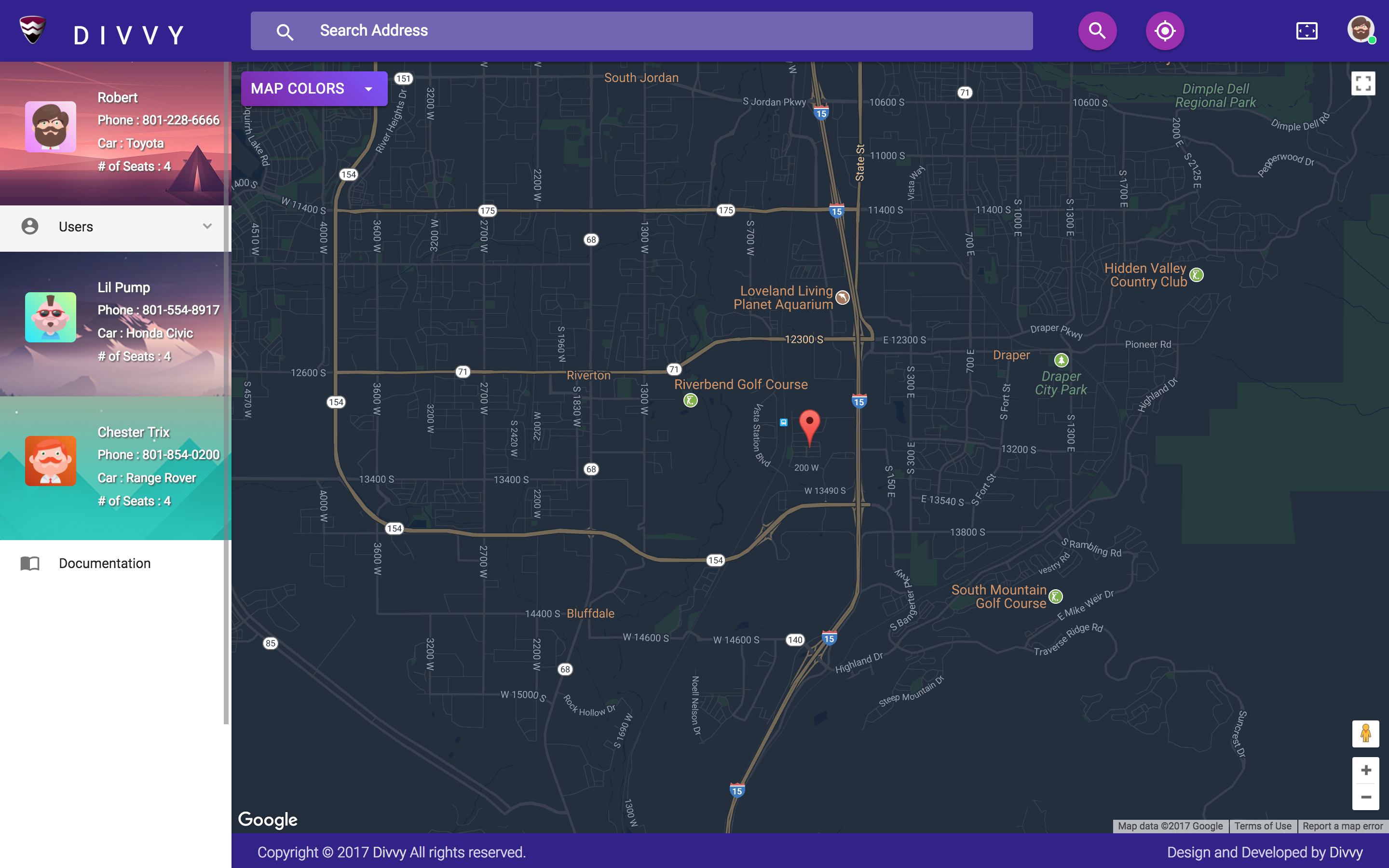Open the MAP COLORS dropdown

(313, 89)
